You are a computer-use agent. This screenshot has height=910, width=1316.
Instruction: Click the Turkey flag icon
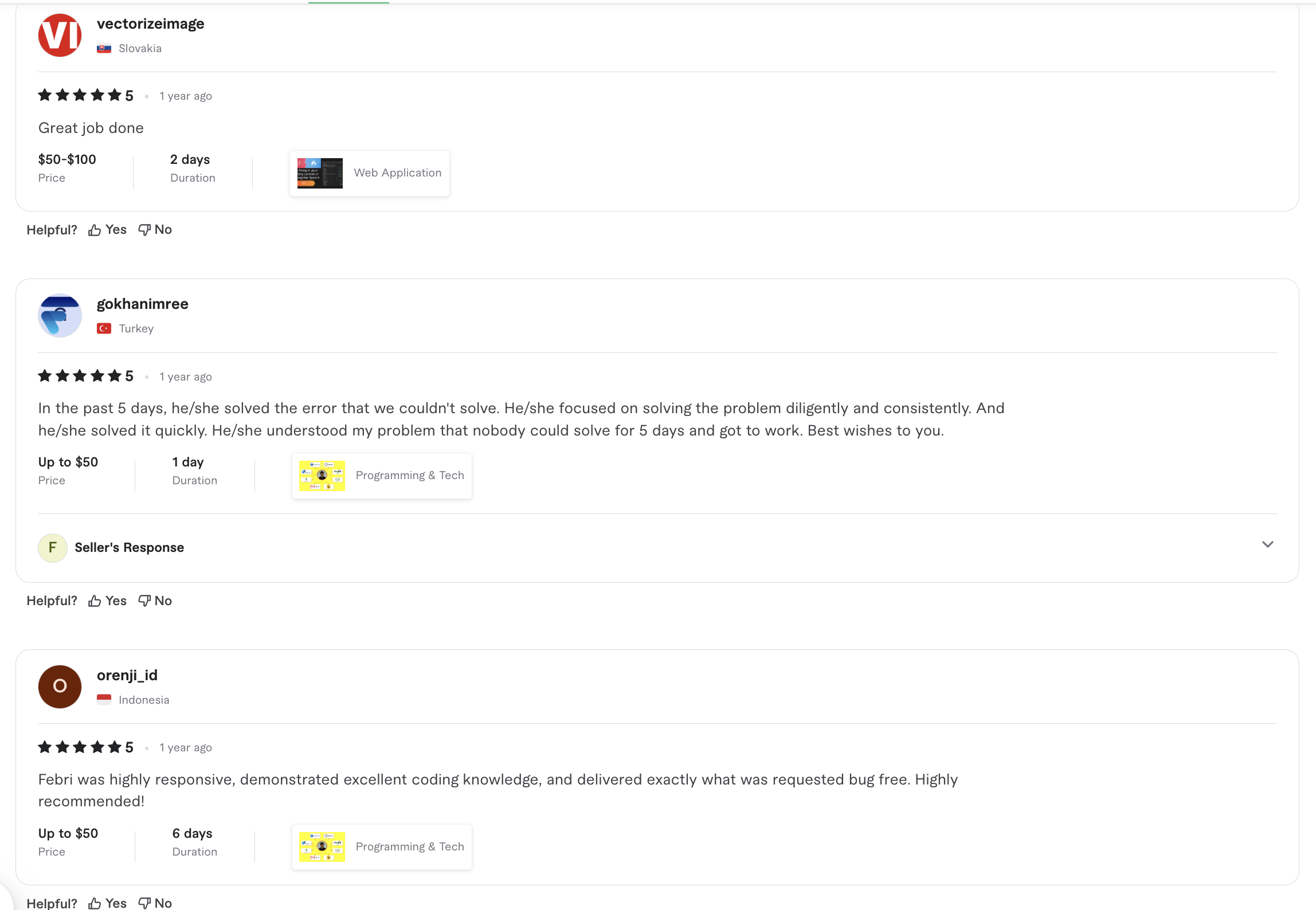[104, 328]
